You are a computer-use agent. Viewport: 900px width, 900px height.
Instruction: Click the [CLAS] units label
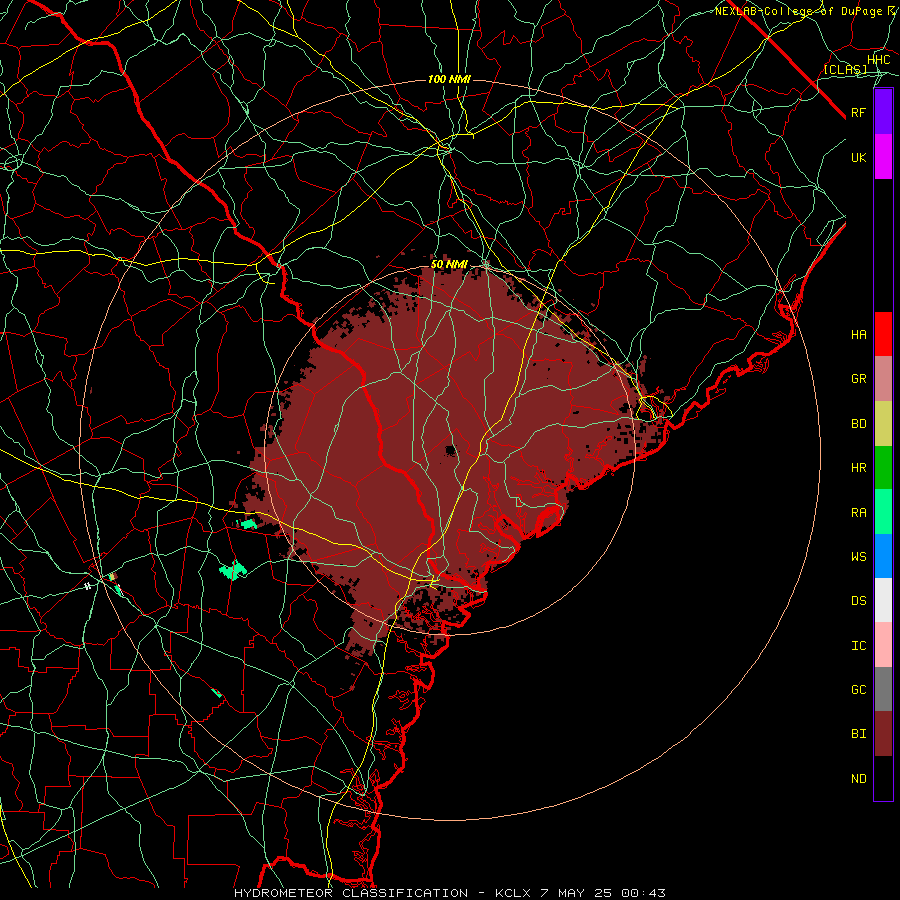845,70
